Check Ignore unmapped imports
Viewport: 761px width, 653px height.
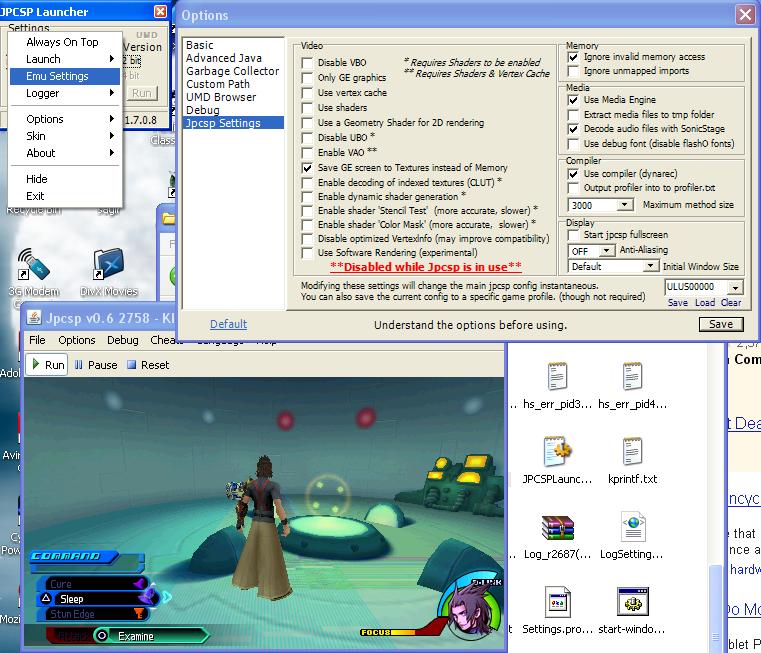point(573,71)
